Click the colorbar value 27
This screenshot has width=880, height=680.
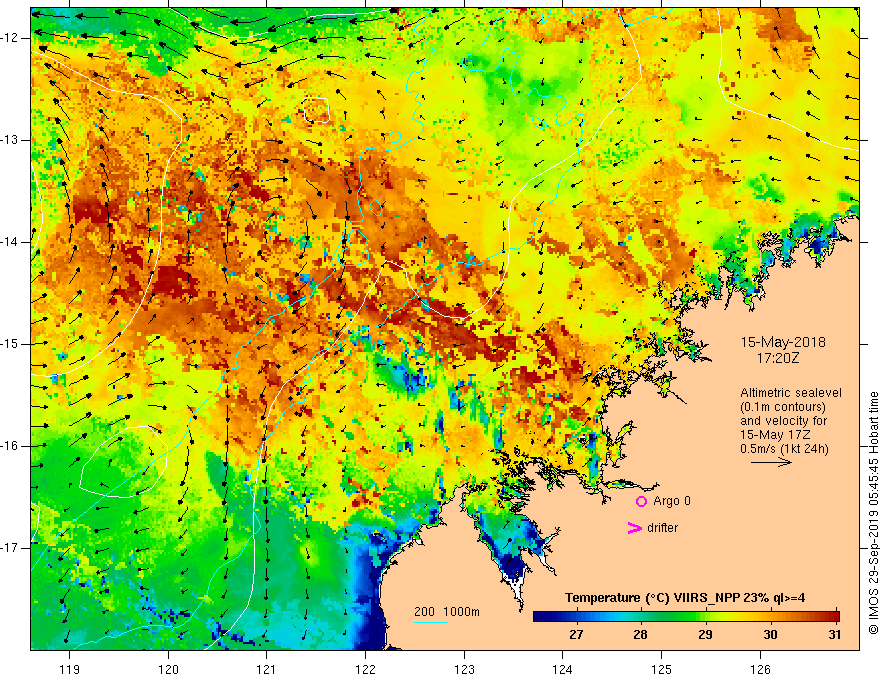click(576, 635)
